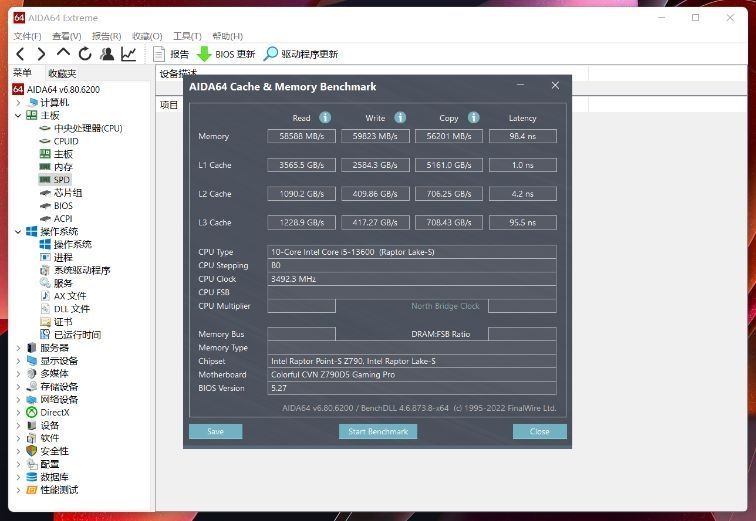The image size is (756, 521).
Task: Expand the 计算机 tree node
Action: coord(18,102)
